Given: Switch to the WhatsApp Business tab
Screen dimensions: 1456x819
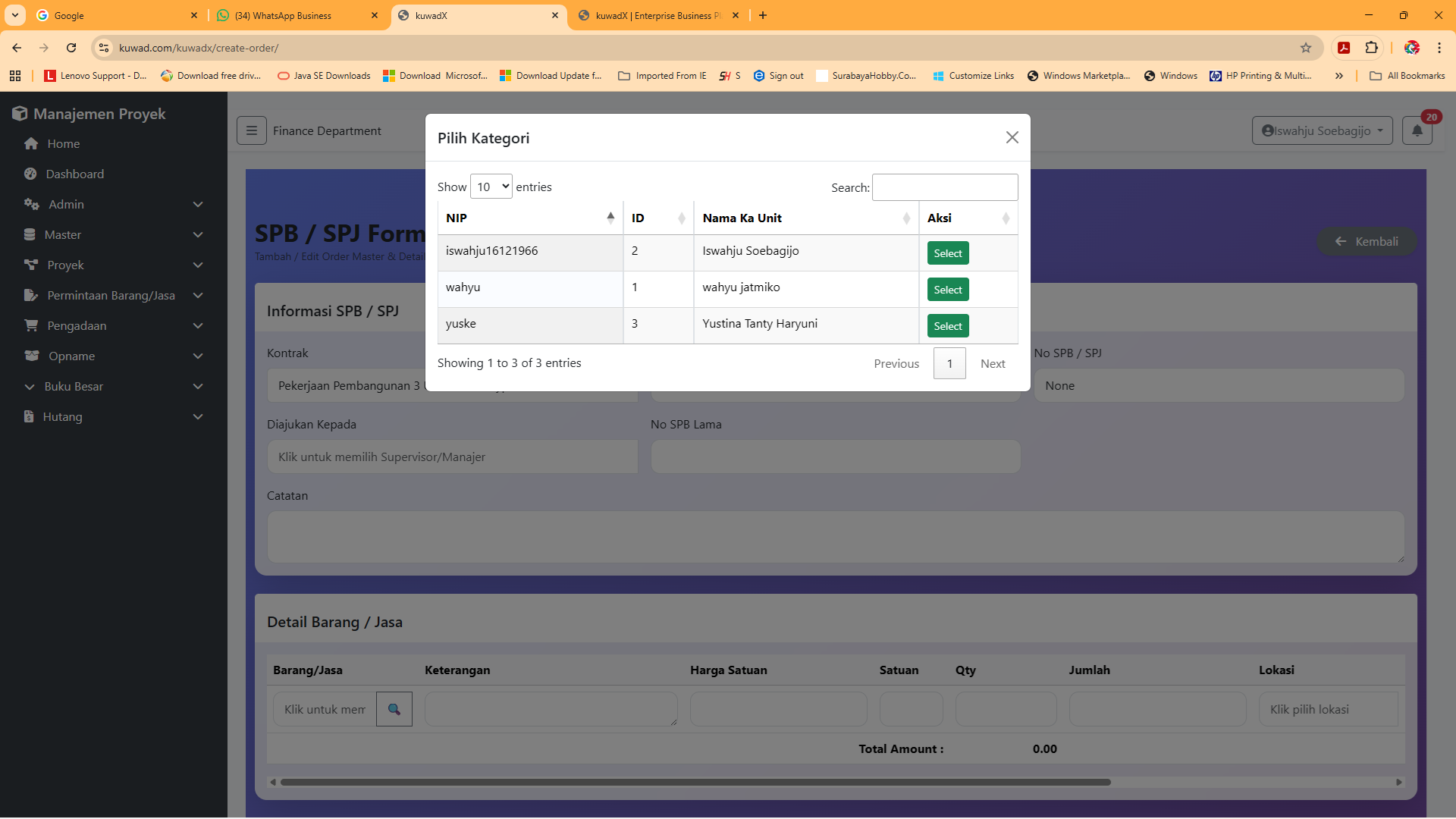Looking at the screenshot, I should [297, 15].
